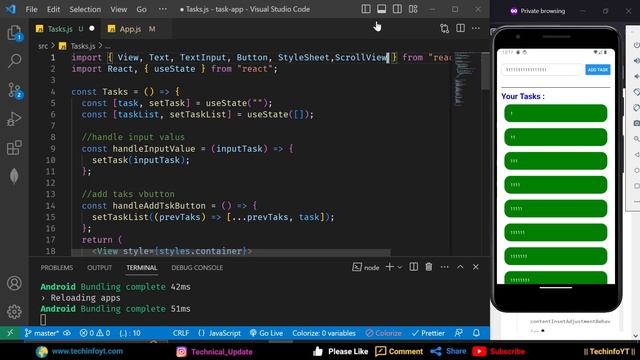This screenshot has width=640, height=360.
Task: Click the task input field in emulator
Action: pos(541,70)
